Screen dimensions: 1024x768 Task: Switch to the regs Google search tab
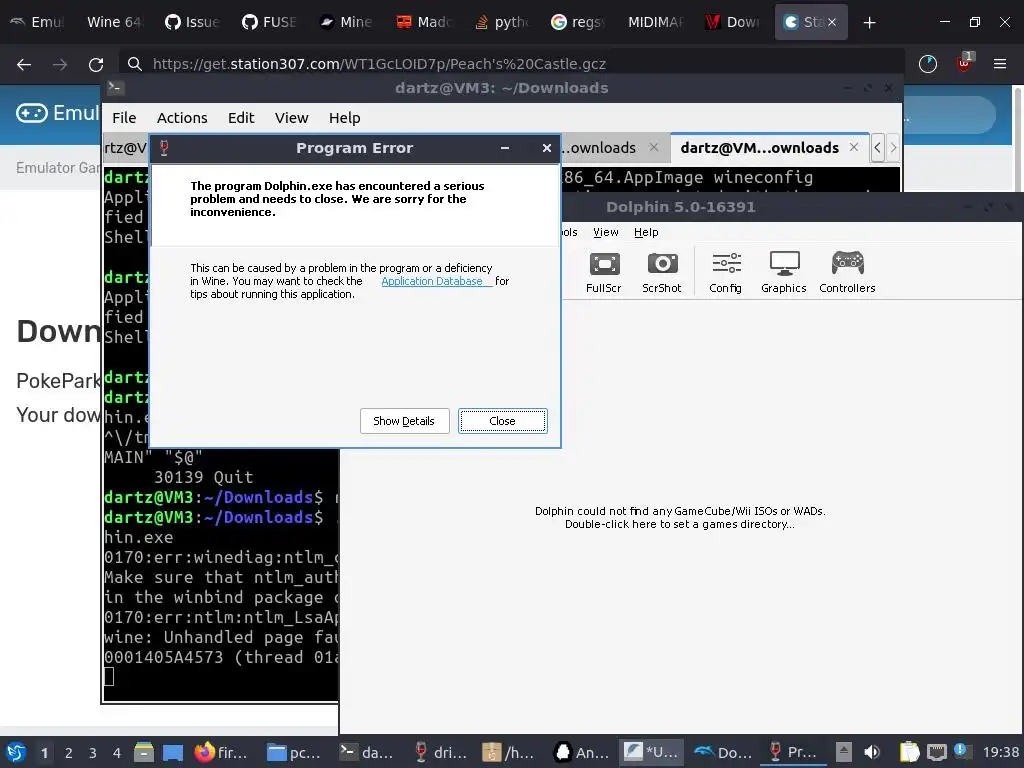click(x=577, y=22)
